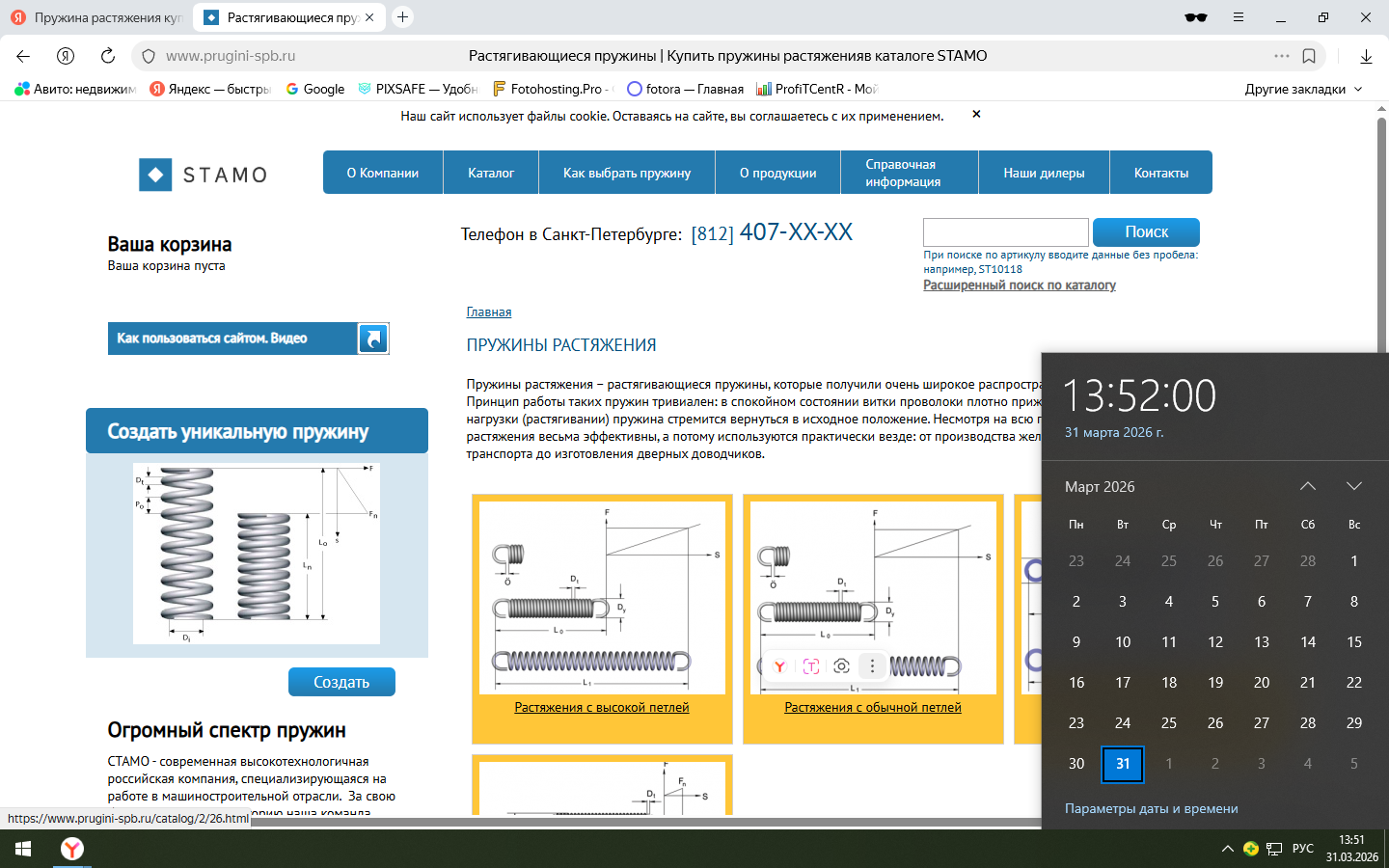Close the Растягивающиеся пружины tab

(369, 17)
